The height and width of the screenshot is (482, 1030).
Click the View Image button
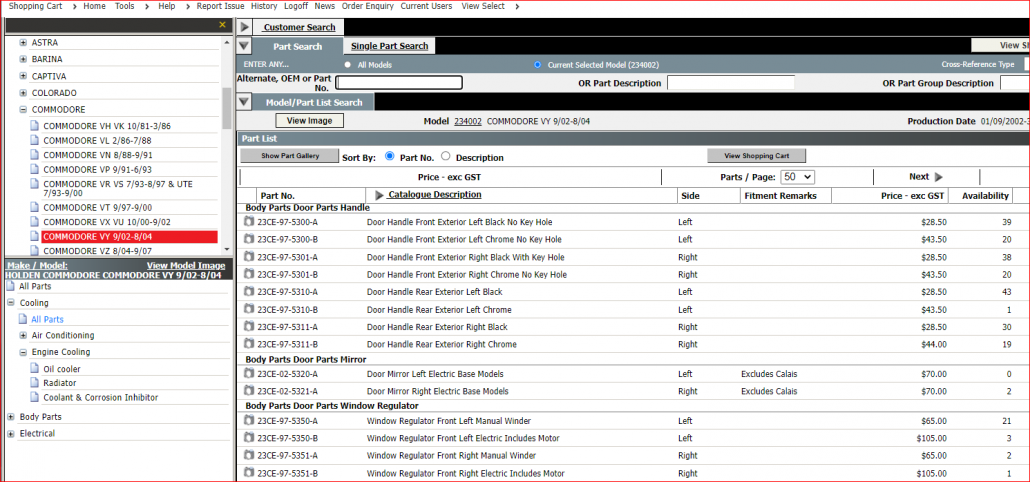click(309, 121)
